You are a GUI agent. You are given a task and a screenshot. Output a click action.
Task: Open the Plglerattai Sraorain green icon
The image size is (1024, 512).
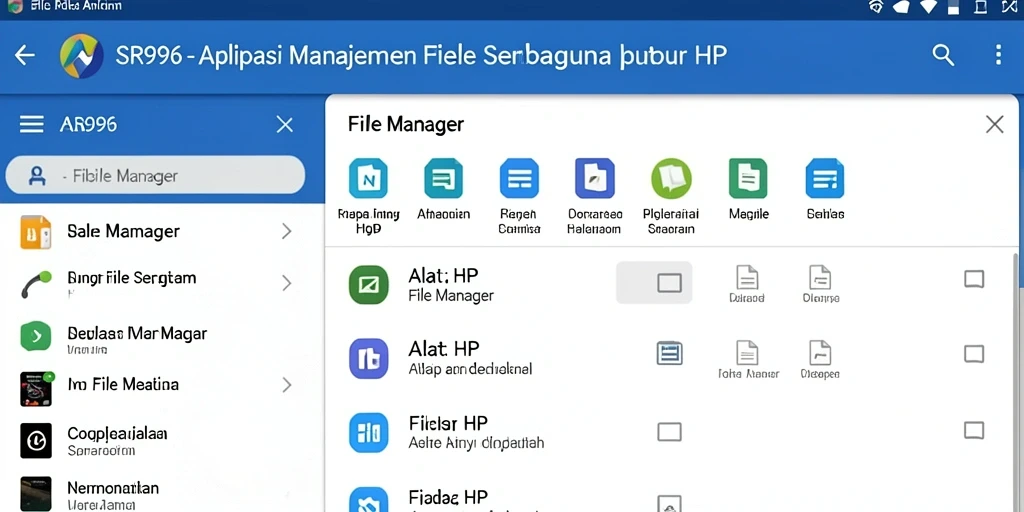[671, 178]
